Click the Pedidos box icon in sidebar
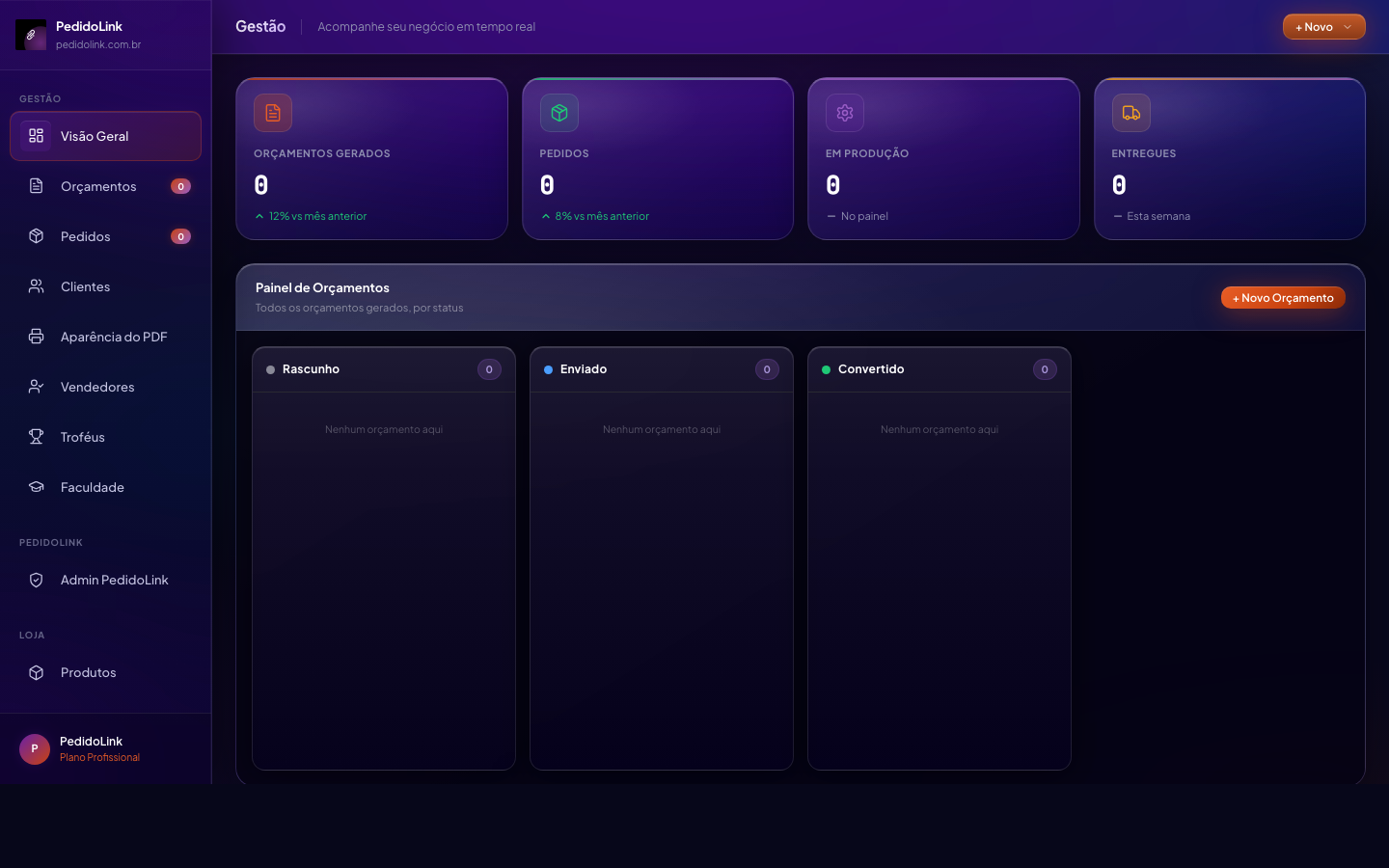 [x=36, y=236]
